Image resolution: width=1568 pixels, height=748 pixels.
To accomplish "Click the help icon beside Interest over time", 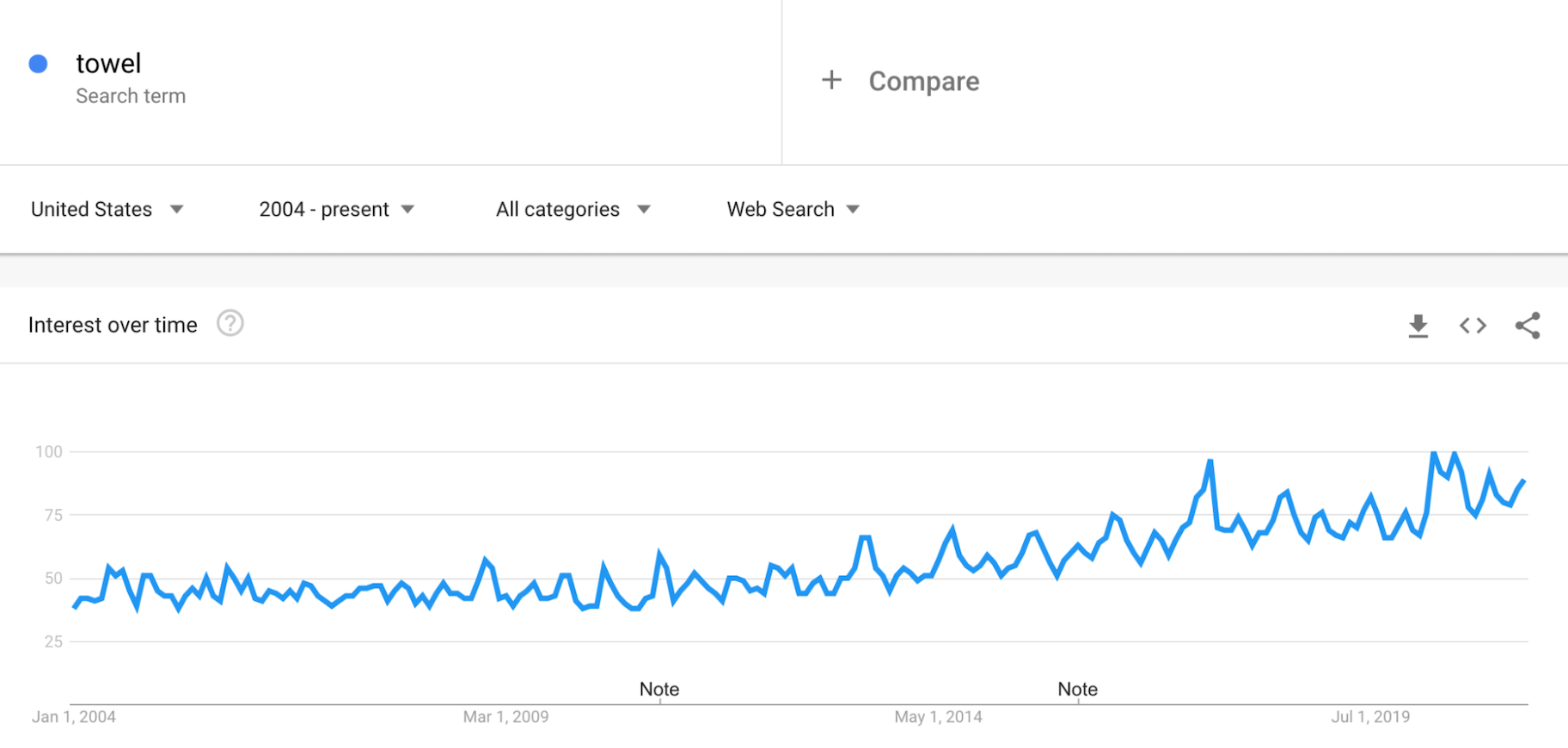I will tap(230, 324).
